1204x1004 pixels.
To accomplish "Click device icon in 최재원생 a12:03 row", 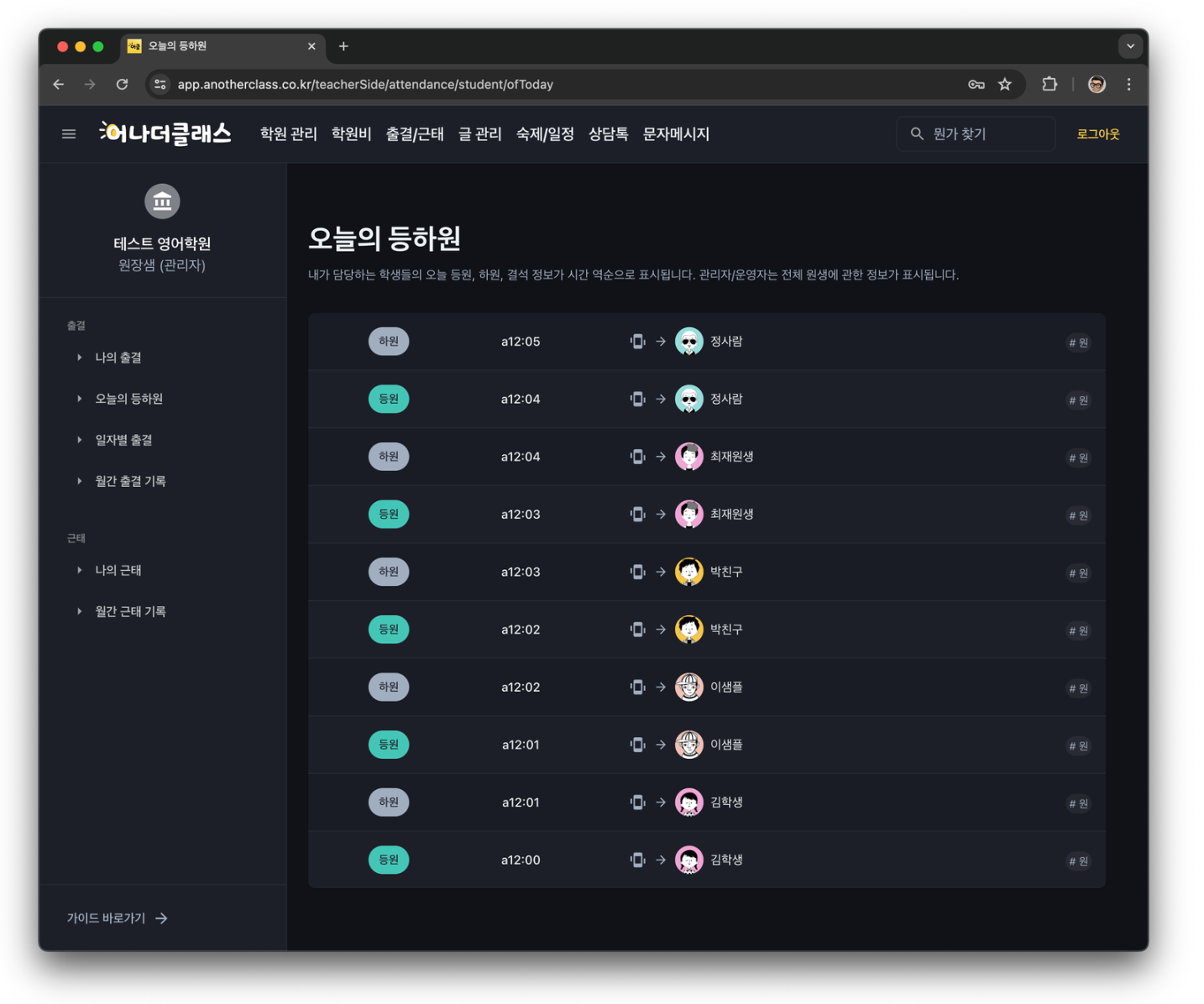I will tap(638, 514).
